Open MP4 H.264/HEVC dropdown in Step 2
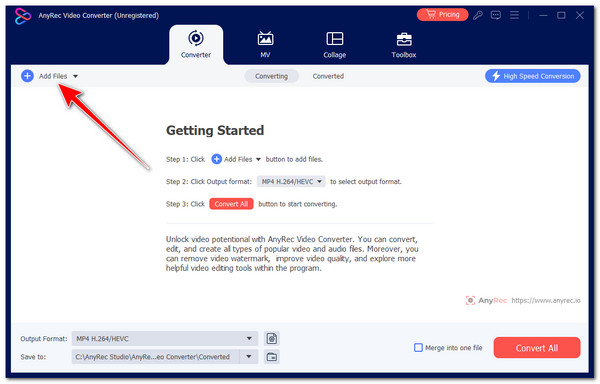 coord(291,181)
